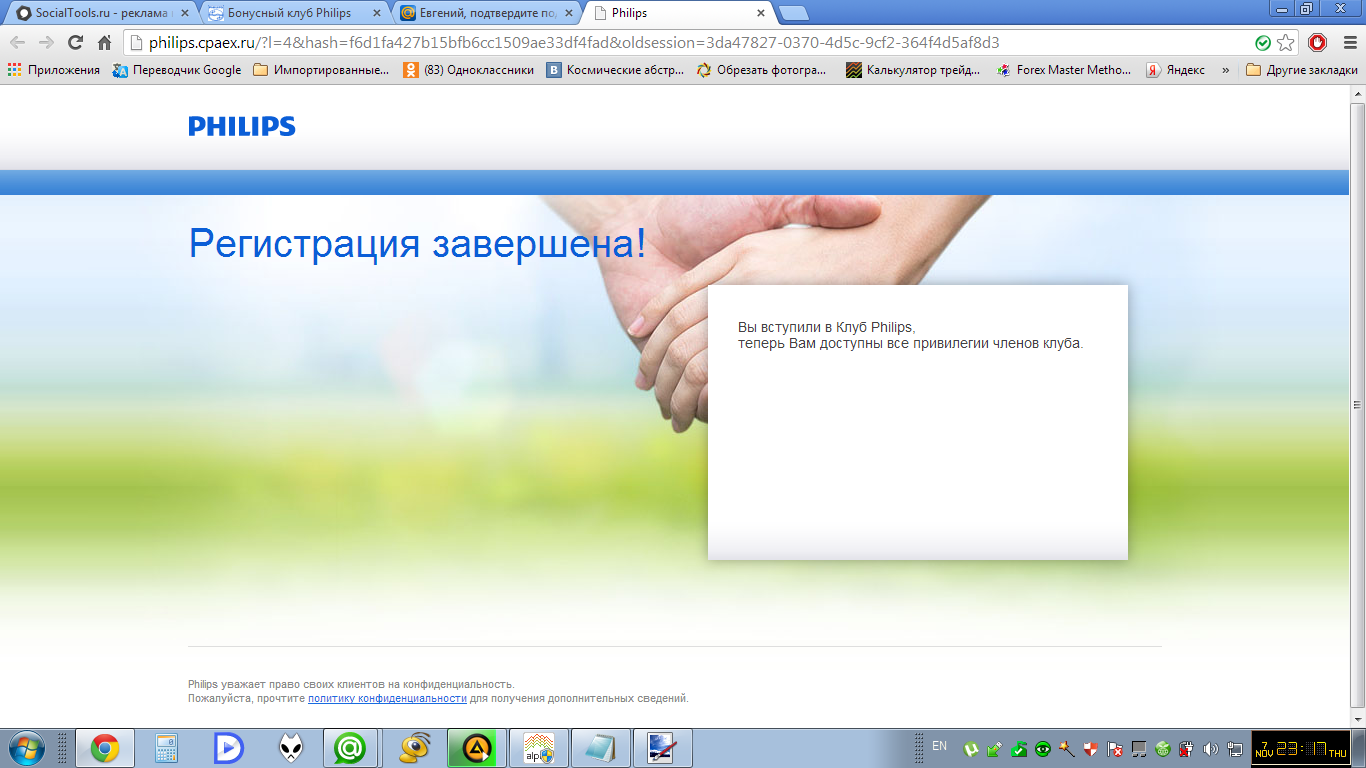Open the Другие закладки folder
Viewport: 1366px width, 768px height.
(x=1302, y=70)
